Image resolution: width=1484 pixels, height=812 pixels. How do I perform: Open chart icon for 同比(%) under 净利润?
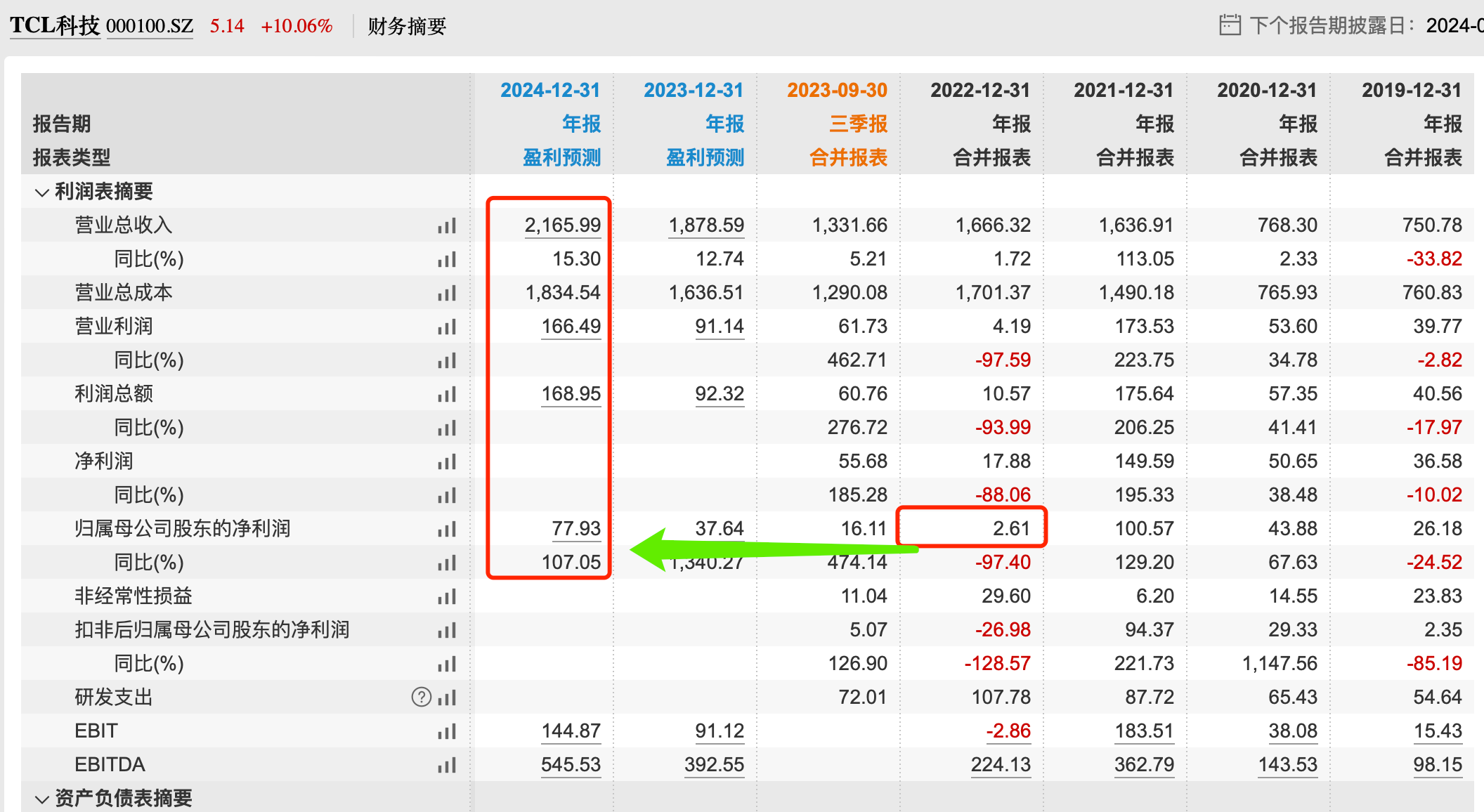[447, 495]
